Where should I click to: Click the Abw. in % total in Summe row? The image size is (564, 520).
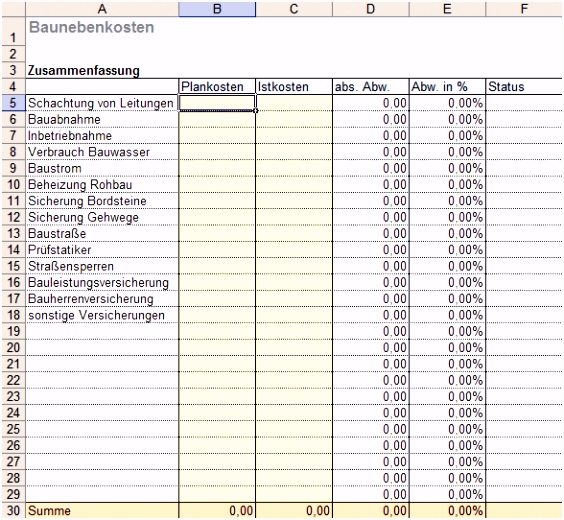click(x=447, y=511)
